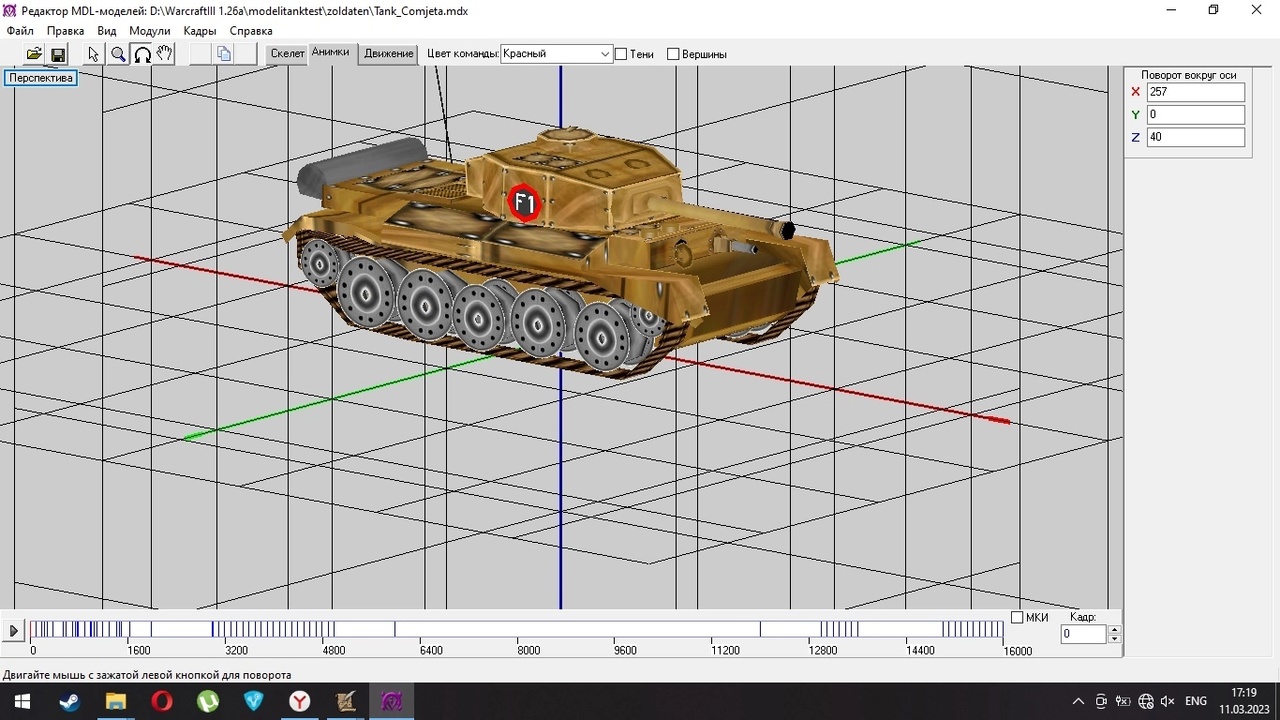Click the animation timeline track

pos(517,629)
